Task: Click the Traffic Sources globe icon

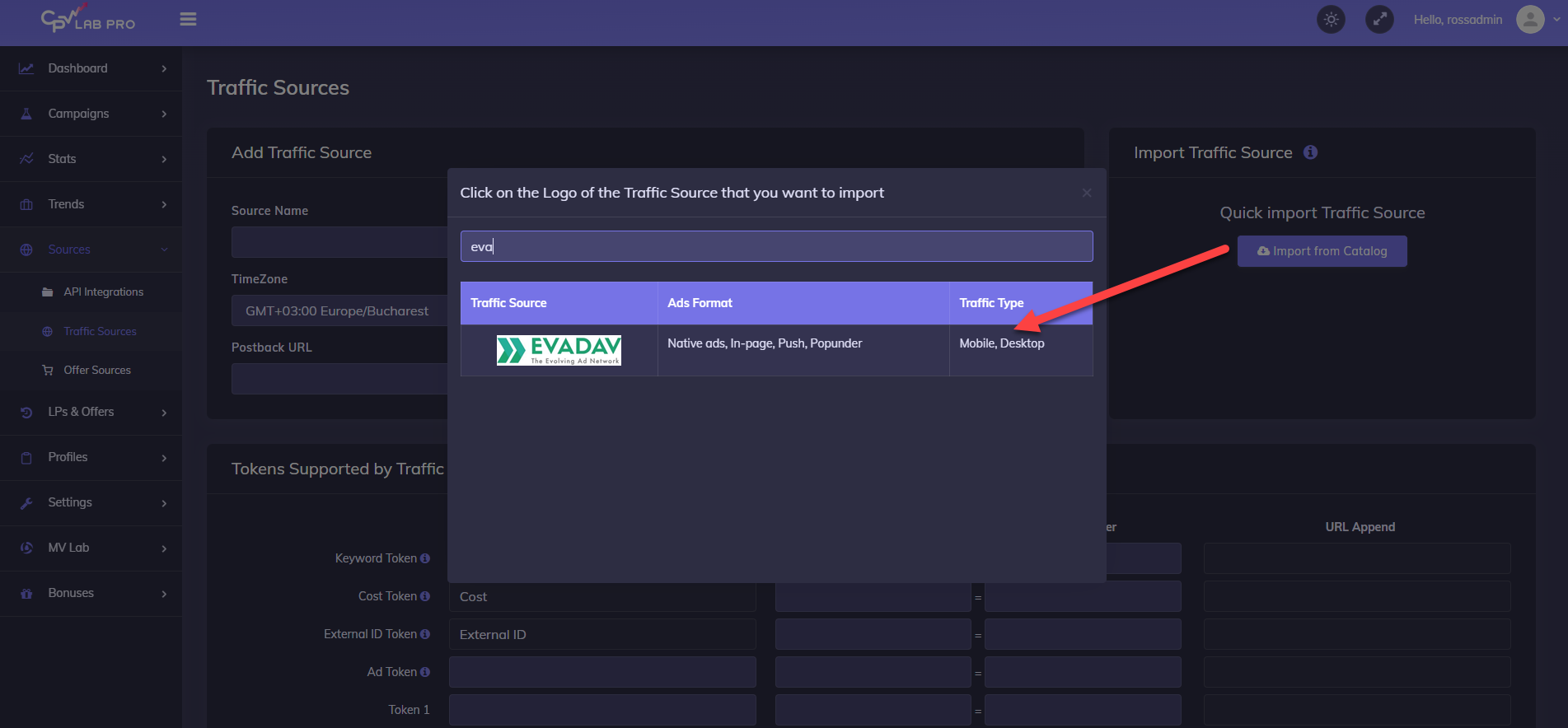Action: click(47, 331)
